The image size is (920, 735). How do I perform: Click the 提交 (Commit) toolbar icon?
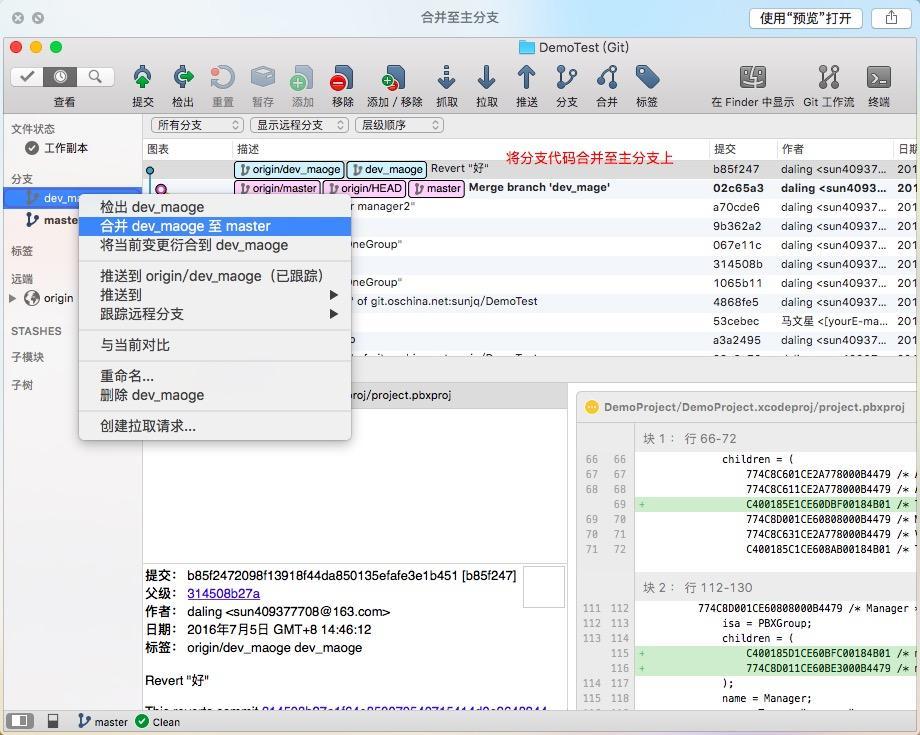[143, 78]
